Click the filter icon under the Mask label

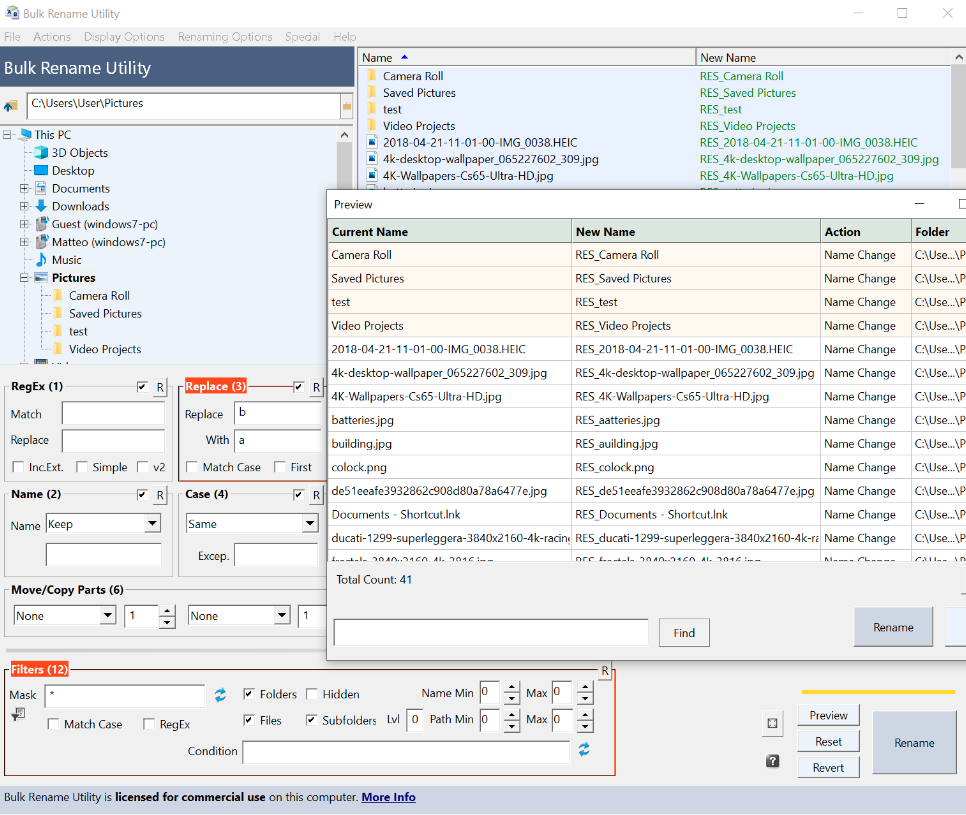click(x=18, y=714)
